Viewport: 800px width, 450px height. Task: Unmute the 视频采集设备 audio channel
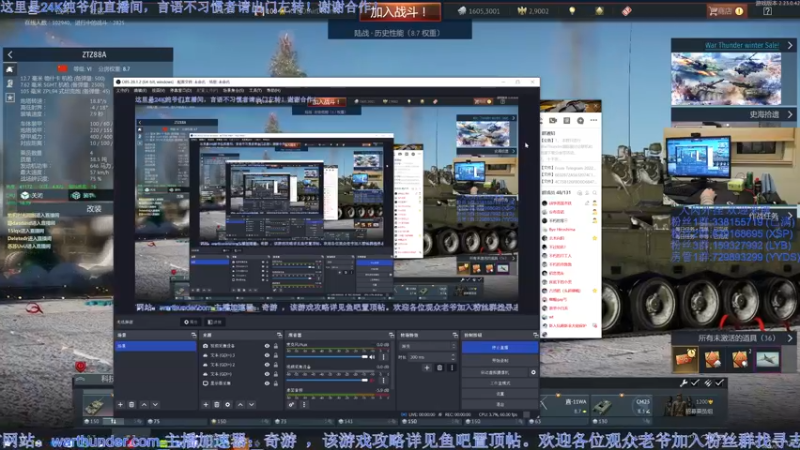point(373,380)
